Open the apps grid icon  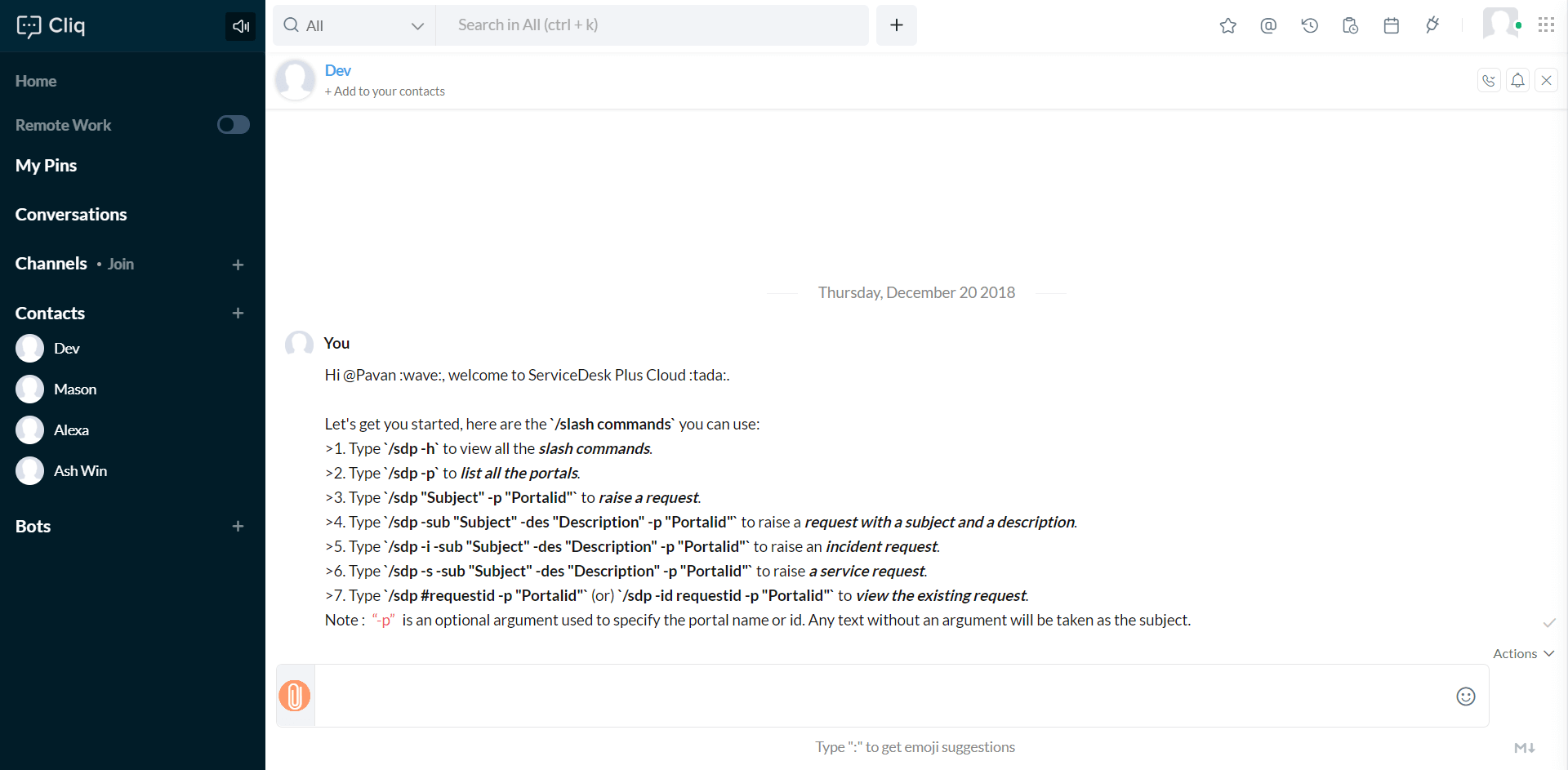[x=1546, y=25]
